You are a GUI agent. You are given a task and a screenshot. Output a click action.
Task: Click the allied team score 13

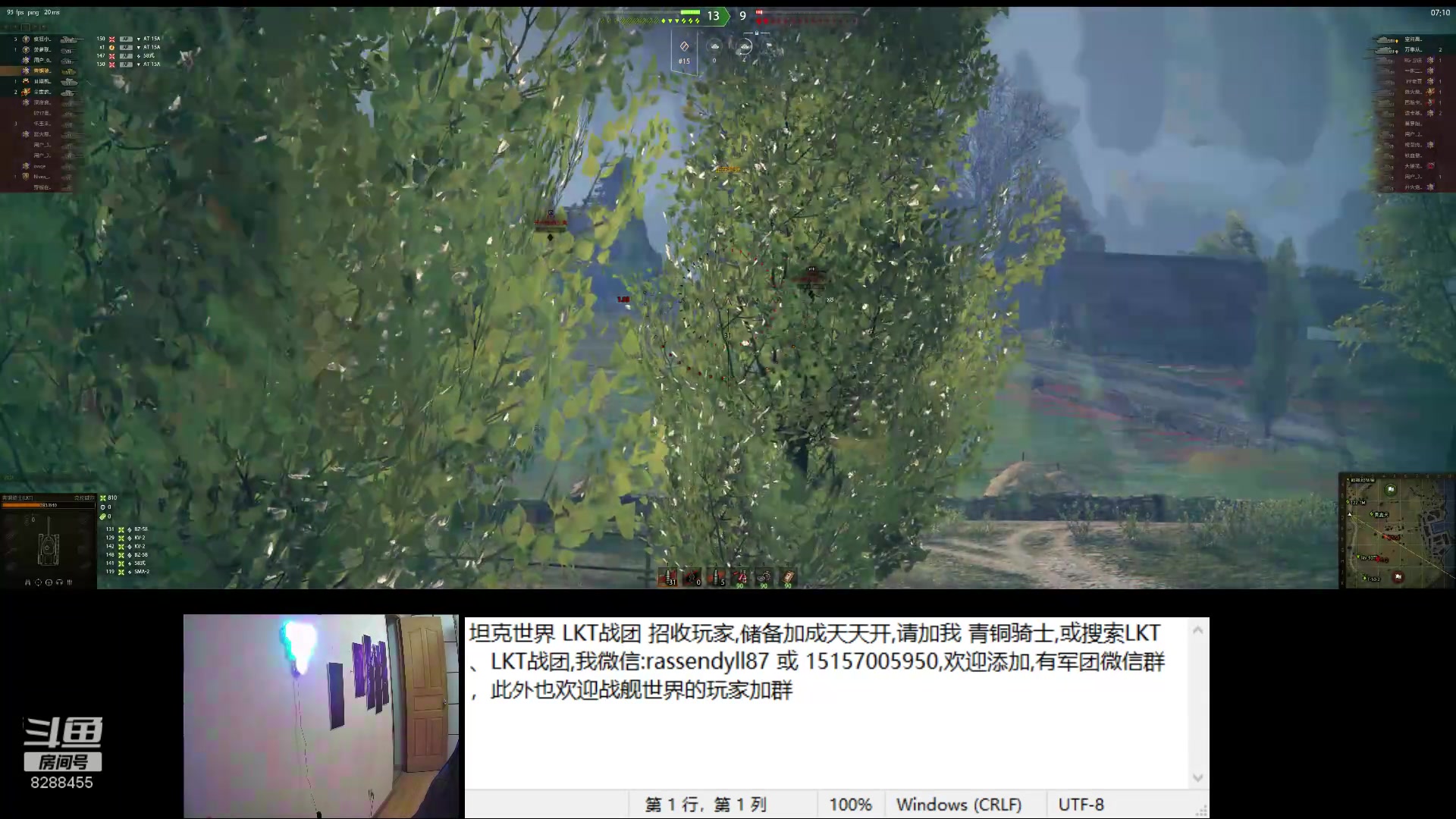click(x=714, y=16)
